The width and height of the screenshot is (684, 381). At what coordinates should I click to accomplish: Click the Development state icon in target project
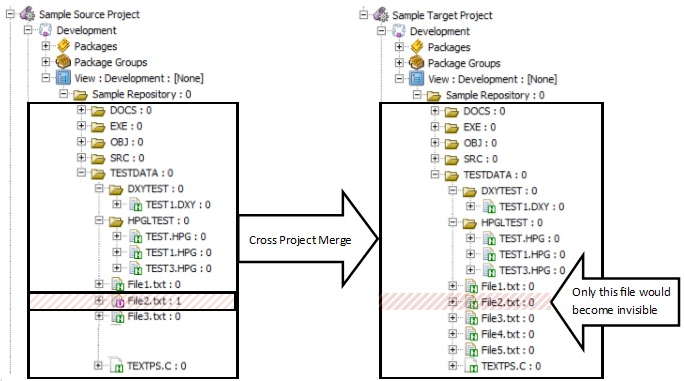(x=399, y=31)
